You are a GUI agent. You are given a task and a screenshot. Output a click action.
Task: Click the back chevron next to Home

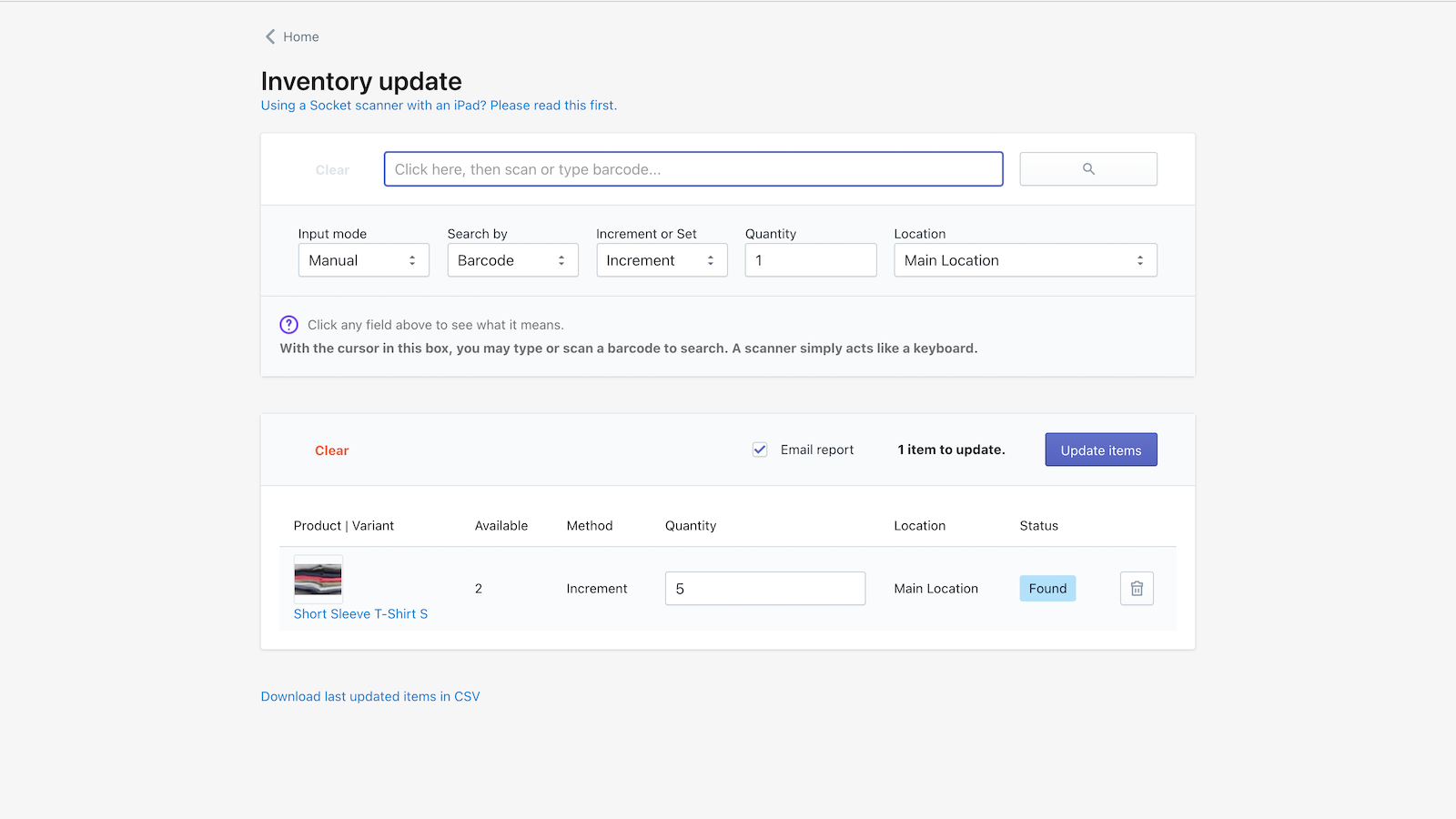click(270, 36)
